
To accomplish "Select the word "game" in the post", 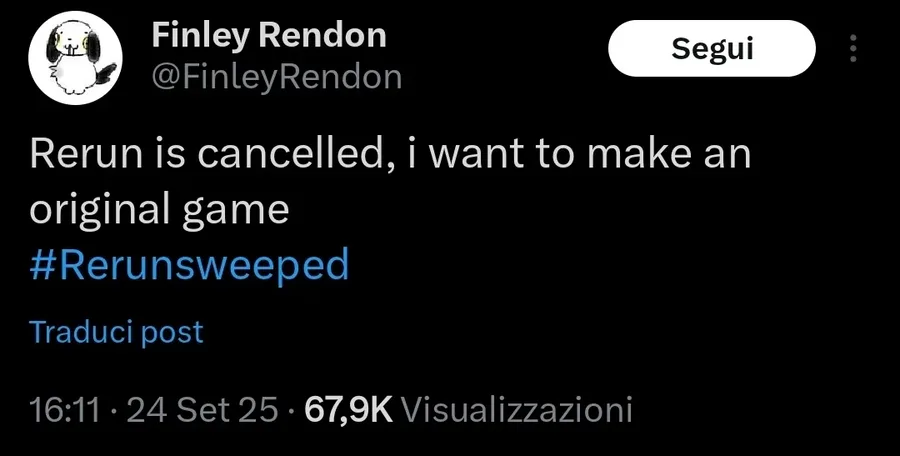I will click(x=235, y=214).
